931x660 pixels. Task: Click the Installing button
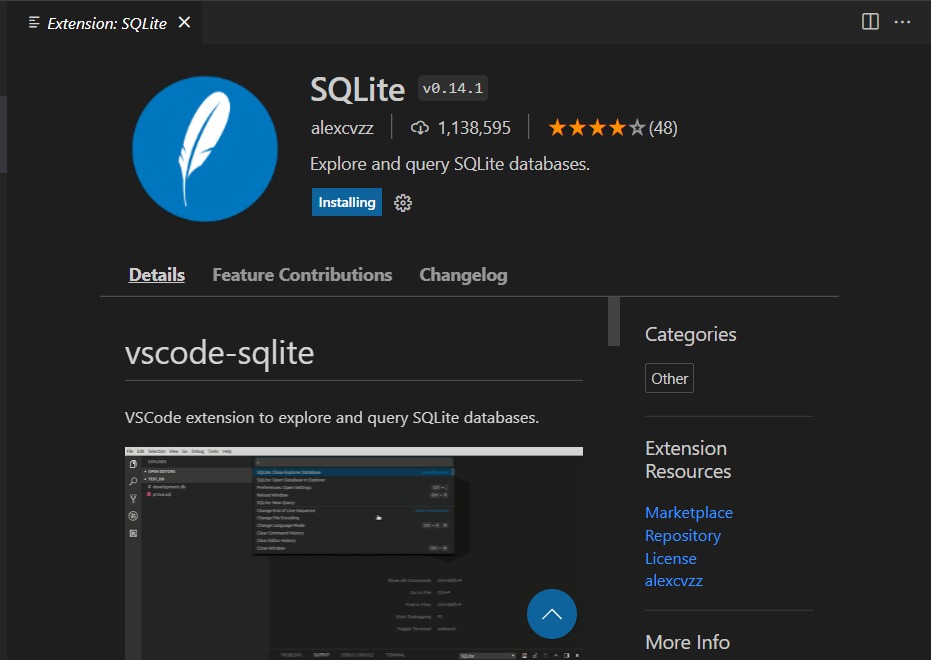click(346, 202)
